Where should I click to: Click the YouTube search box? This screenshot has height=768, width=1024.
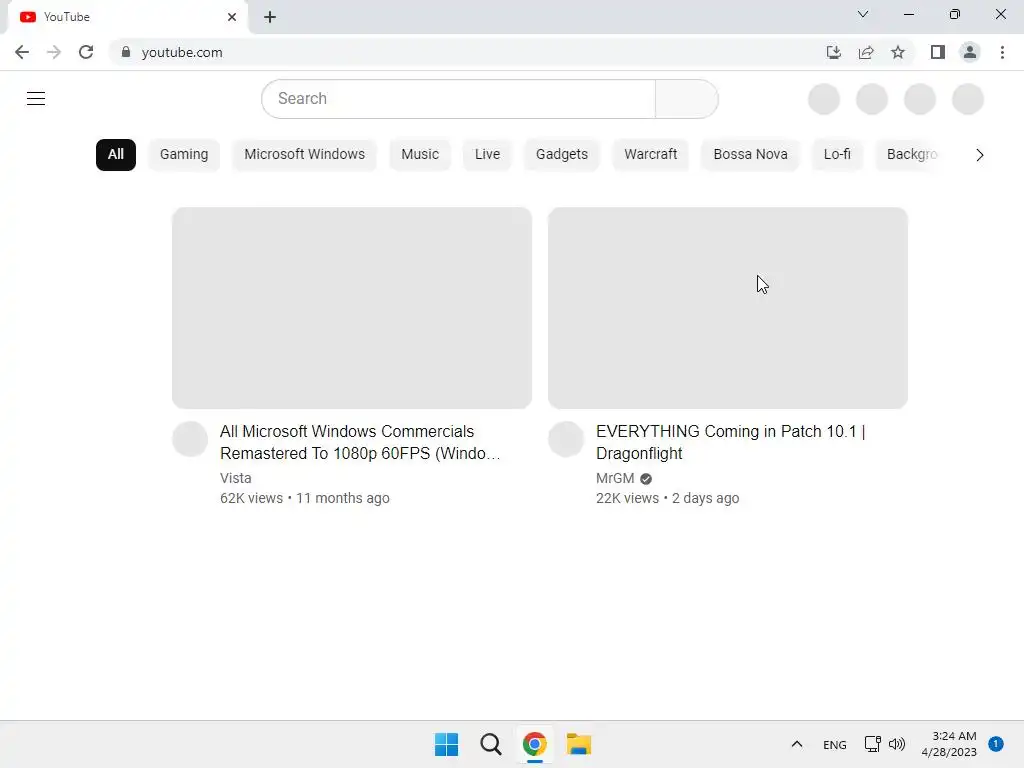tap(458, 99)
